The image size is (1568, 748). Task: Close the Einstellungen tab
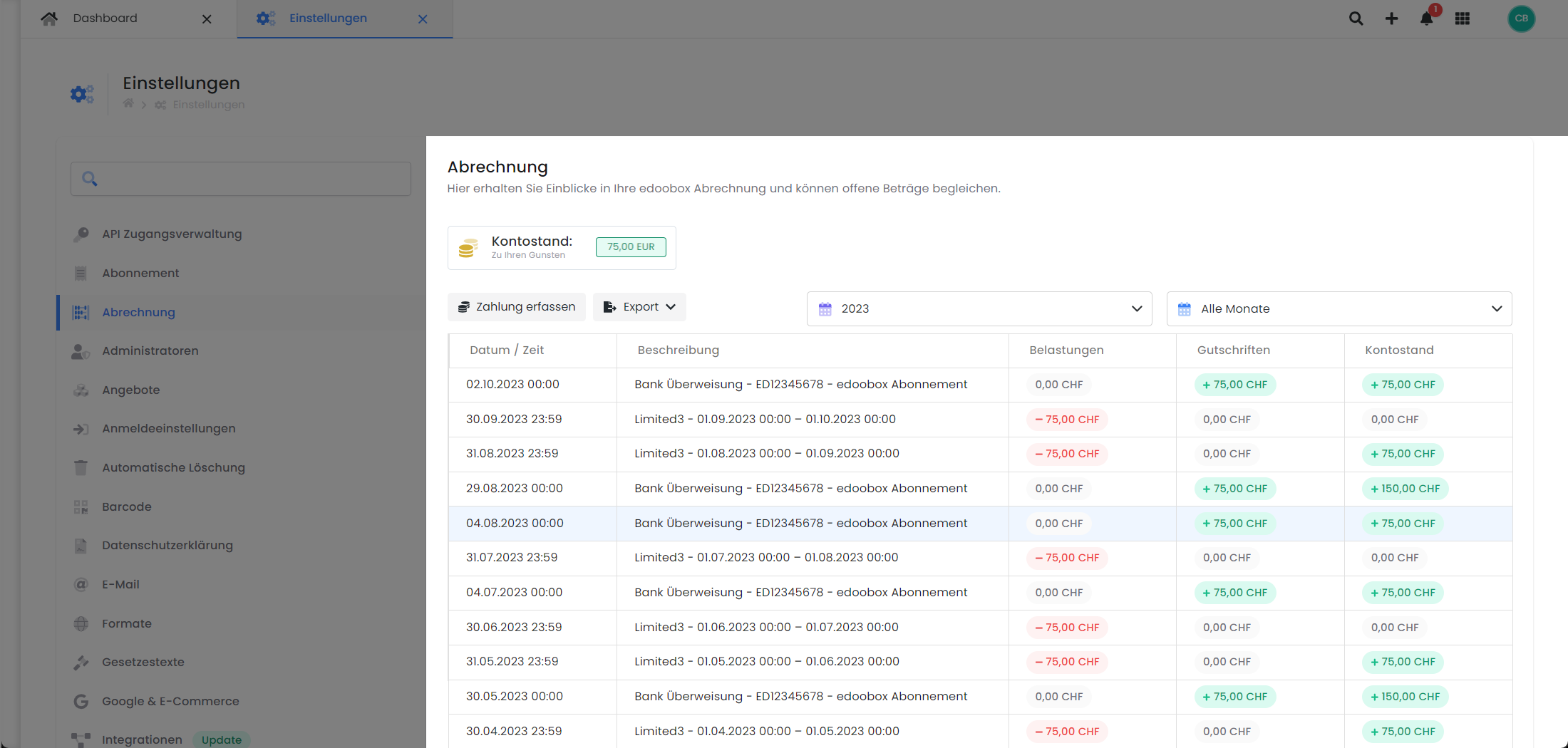[x=423, y=19]
